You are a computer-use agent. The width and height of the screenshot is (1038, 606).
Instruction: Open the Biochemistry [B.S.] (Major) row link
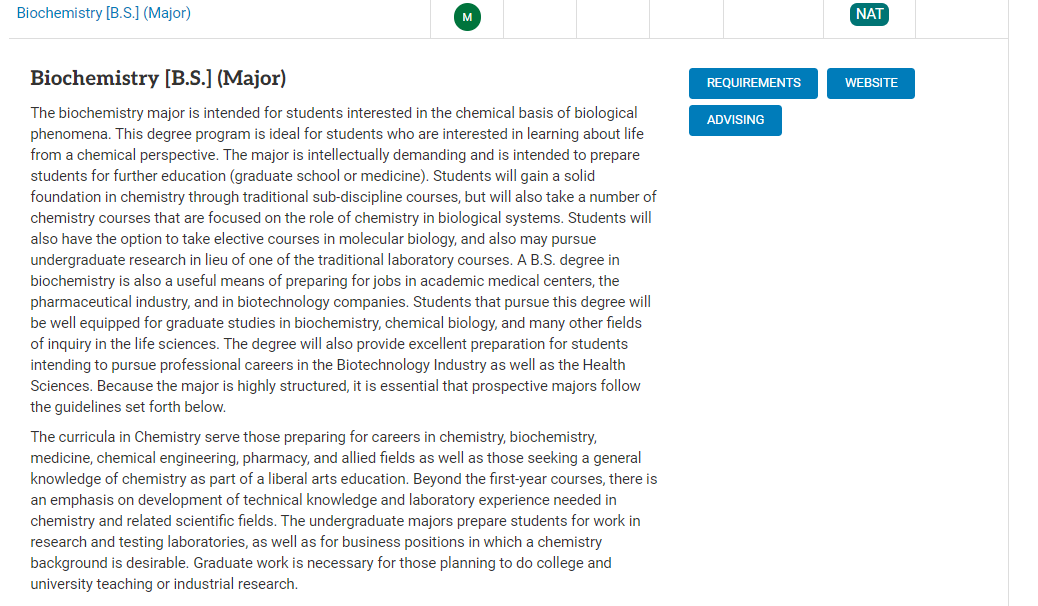(103, 13)
